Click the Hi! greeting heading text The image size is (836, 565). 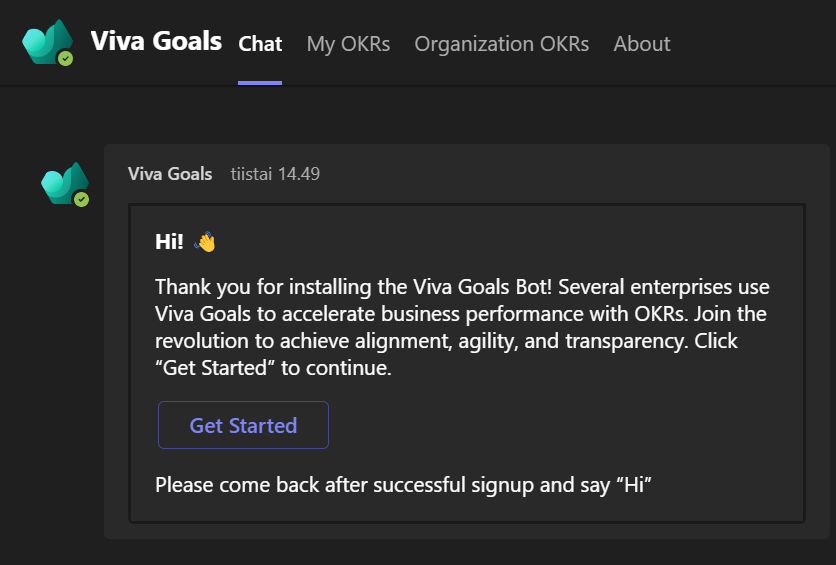[x=170, y=242]
